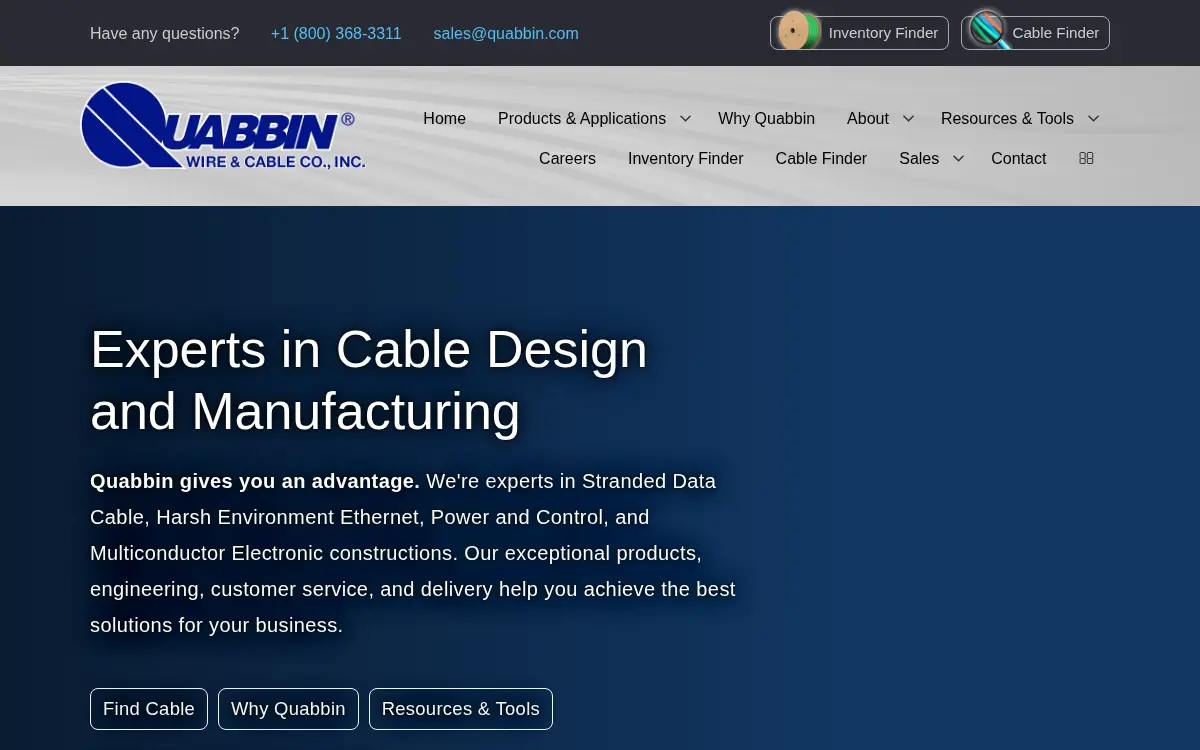Select Resources & Tools in the navigation bar
This screenshot has width=1200, height=750.
(1007, 118)
